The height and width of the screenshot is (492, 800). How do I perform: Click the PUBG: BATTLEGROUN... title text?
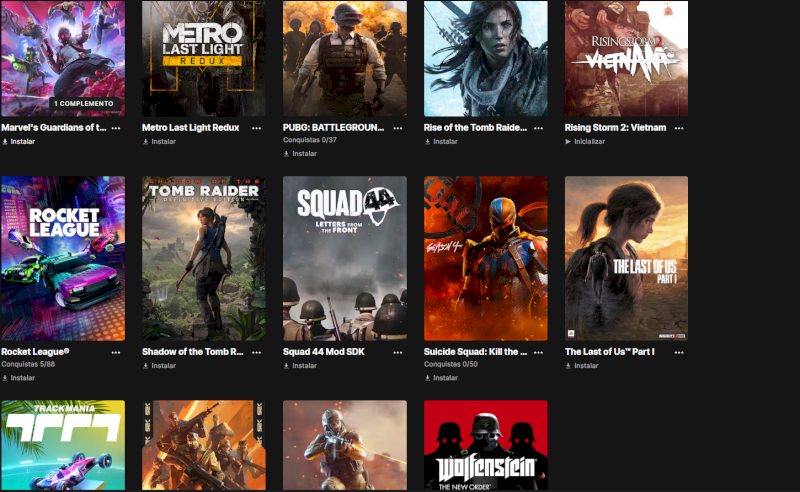tap(334, 128)
